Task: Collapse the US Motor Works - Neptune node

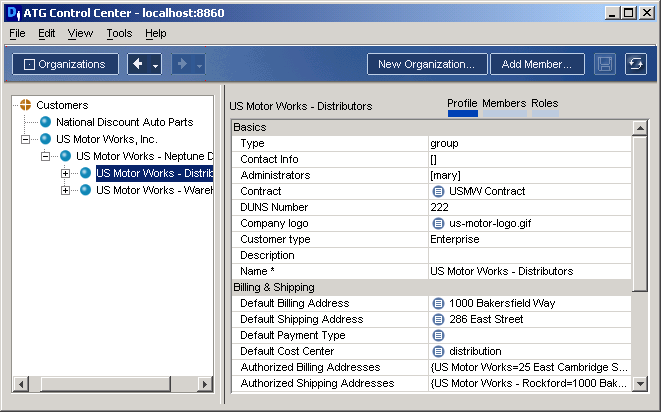Action: point(46,156)
